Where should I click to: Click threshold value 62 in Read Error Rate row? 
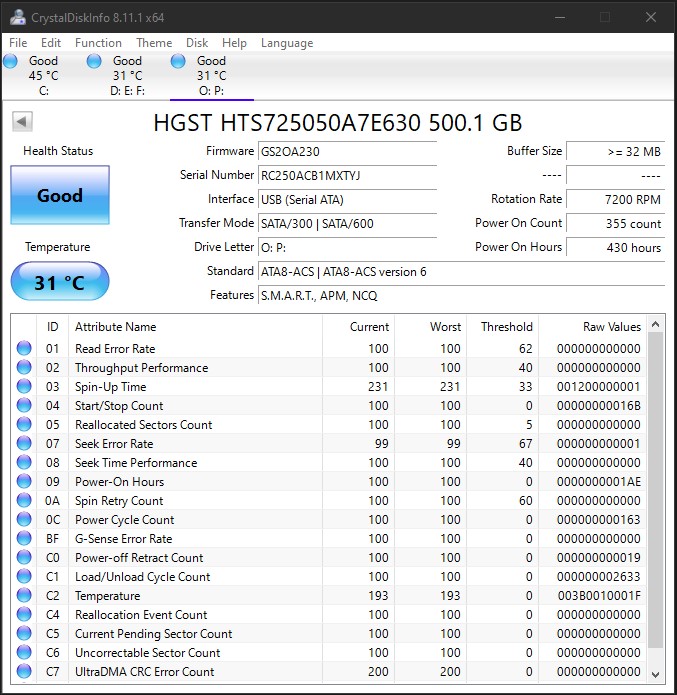525,348
